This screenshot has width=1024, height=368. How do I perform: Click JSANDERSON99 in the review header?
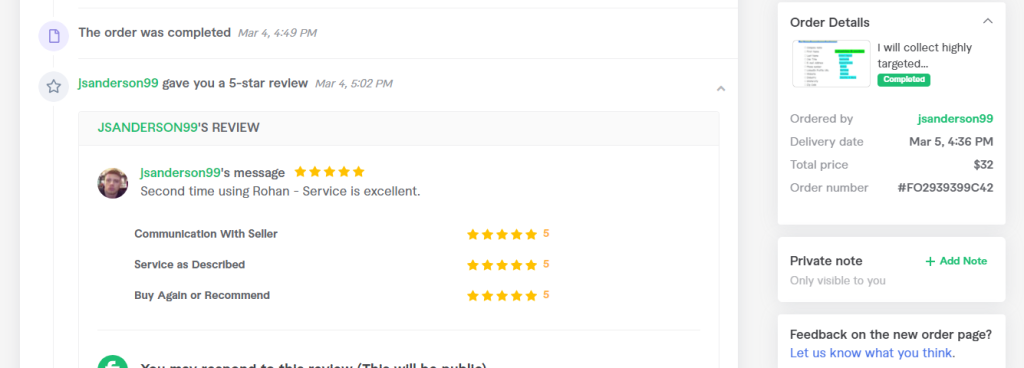pyautogui.click(x=148, y=128)
